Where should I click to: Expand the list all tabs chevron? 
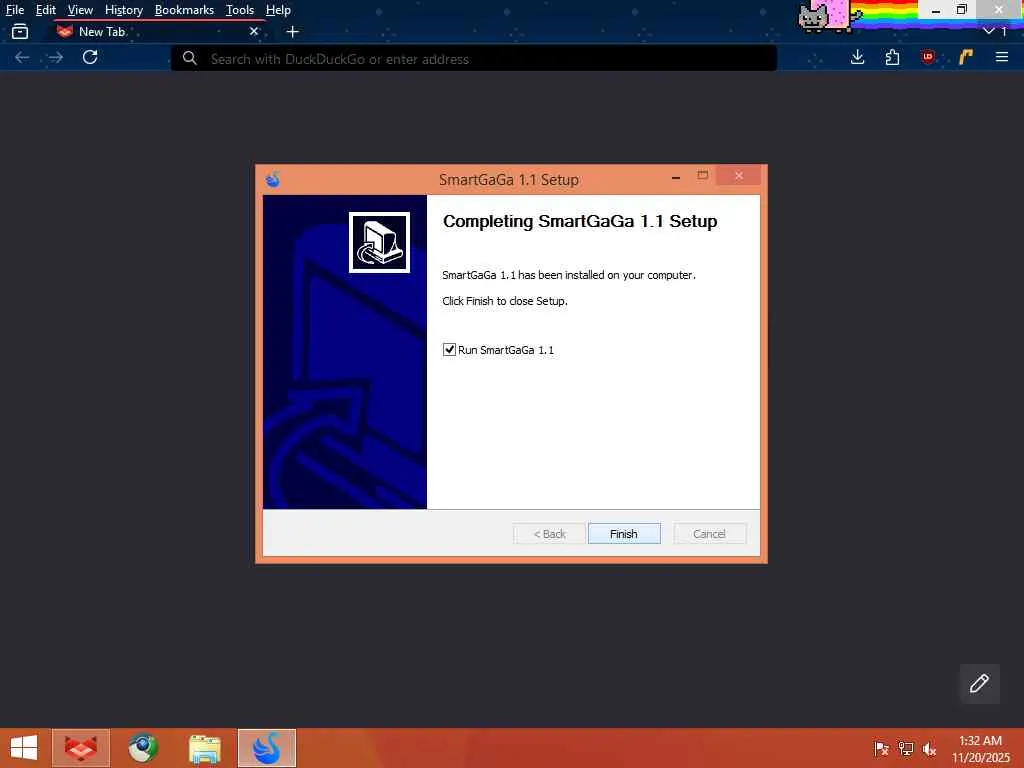(989, 31)
